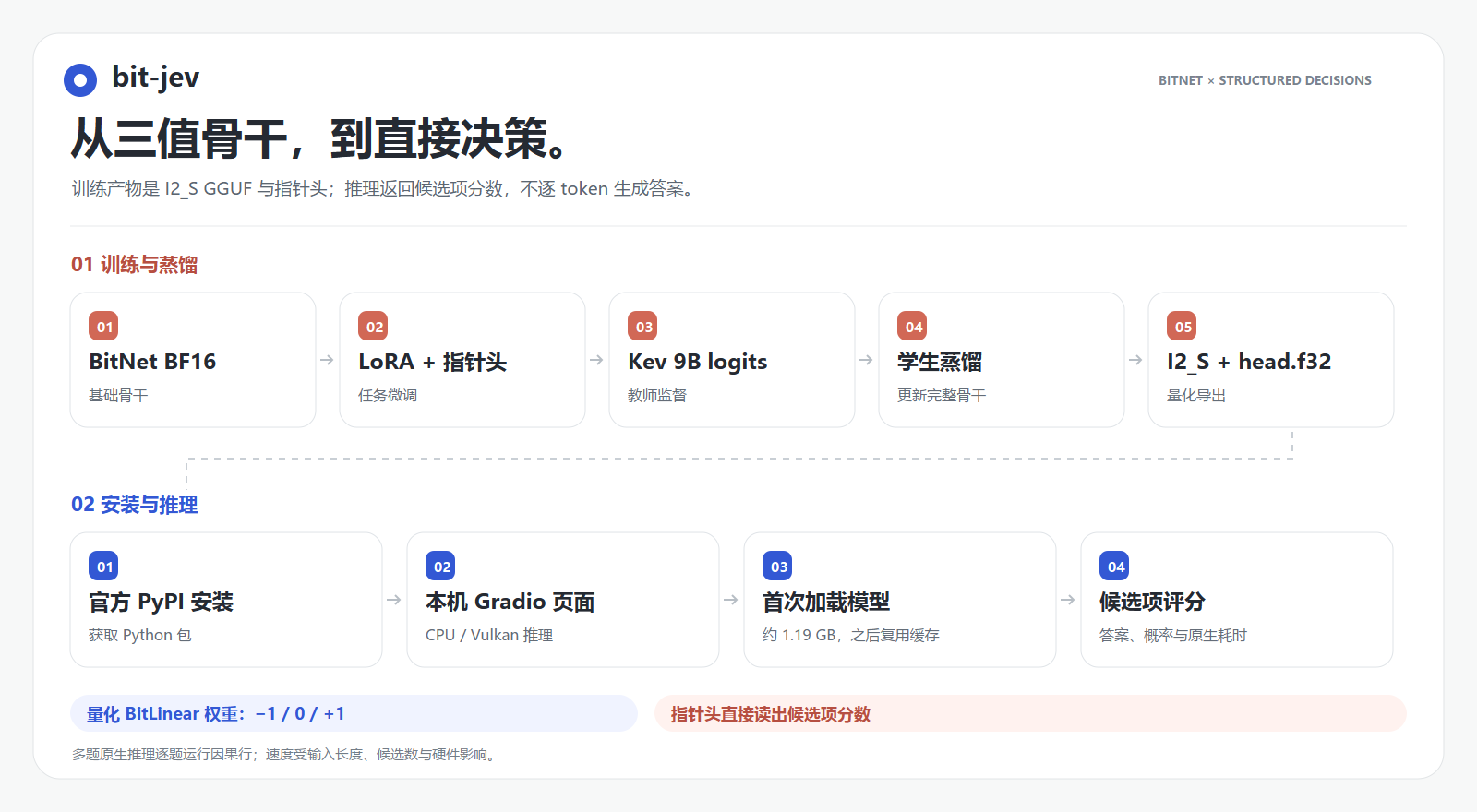Click the arrow between 本机 Gradio and 首次加载模型 cards
The width and height of the screenshot is (1477, 812).
point(731,600)
